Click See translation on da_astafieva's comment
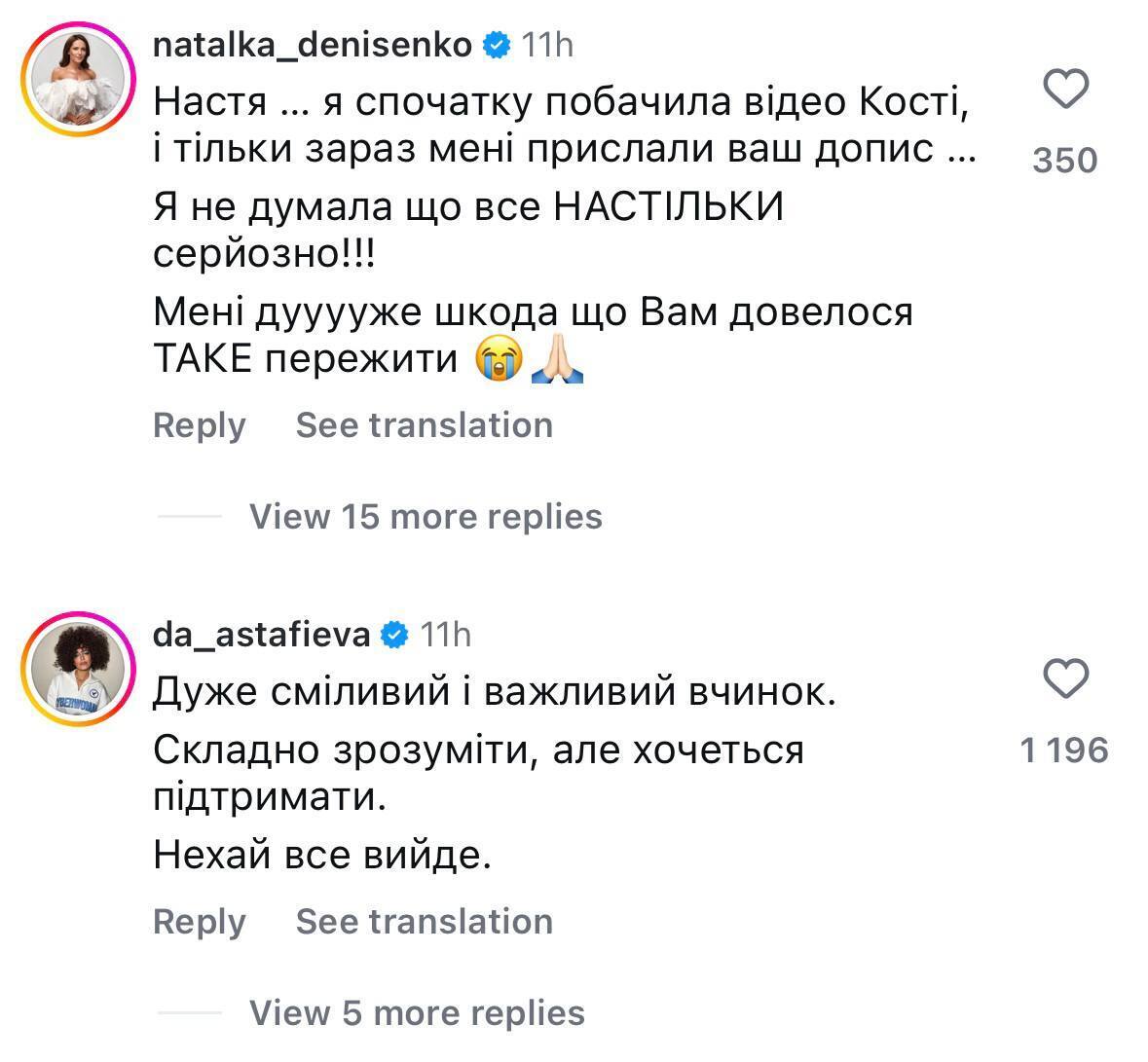This screenshot has width=1148, height=1062. 426,920
